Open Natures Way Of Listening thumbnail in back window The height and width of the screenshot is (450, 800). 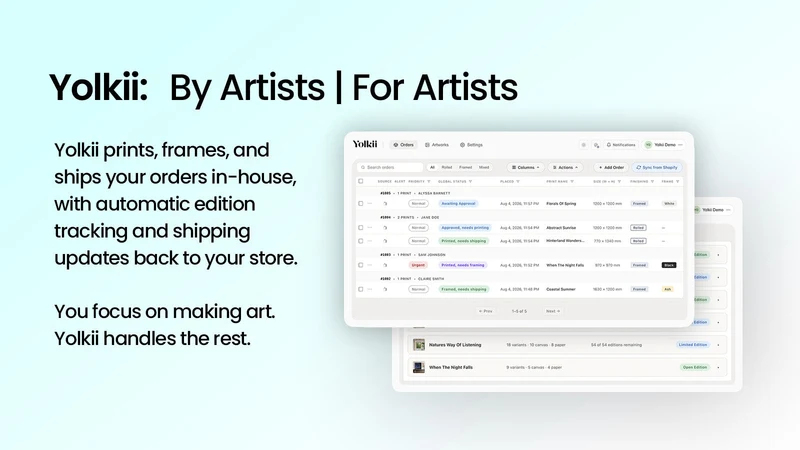[419, 345]
